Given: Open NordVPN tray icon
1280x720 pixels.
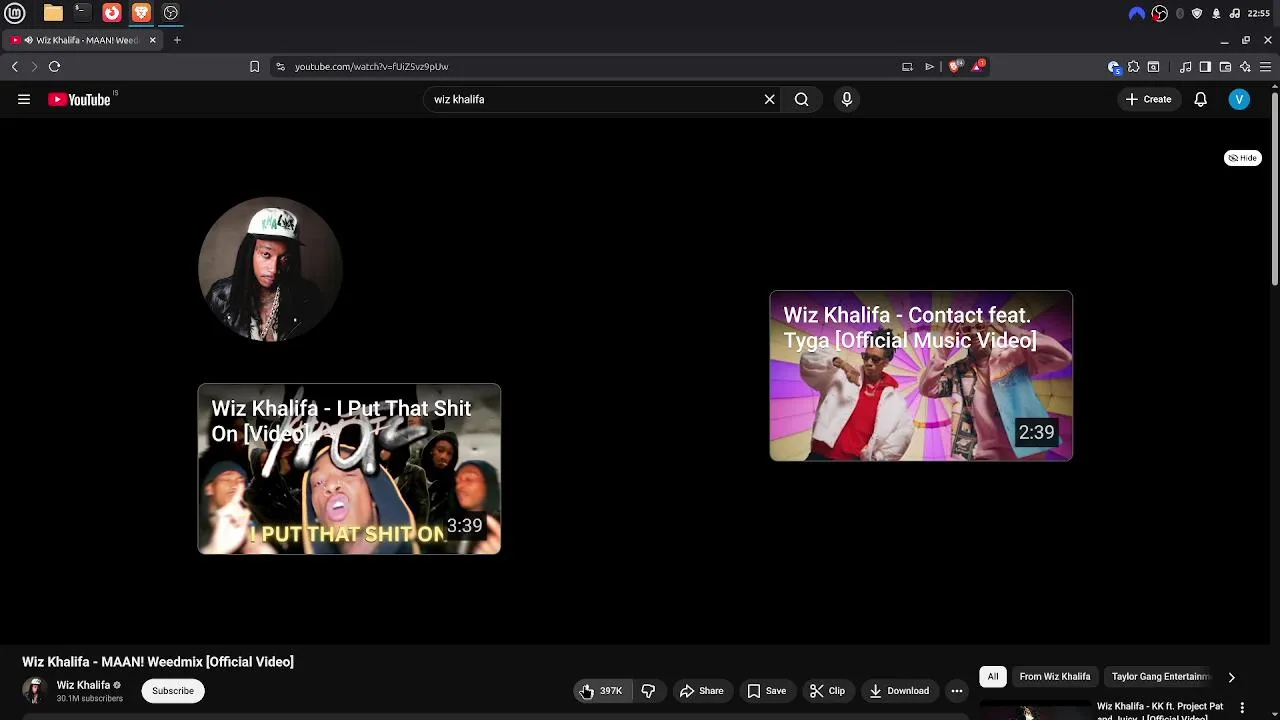Looking at the screenshot, I should click(x=1137, y=13).
